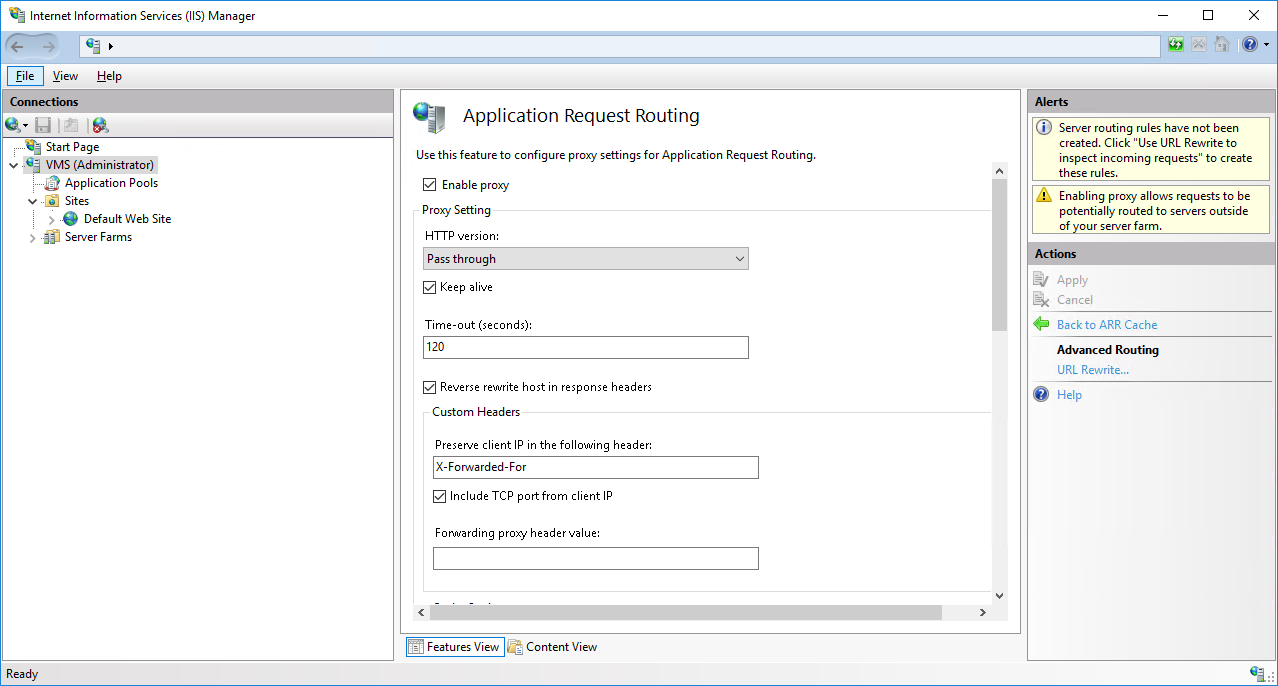Click the Back to ARR Cache link

[1107, 325]
